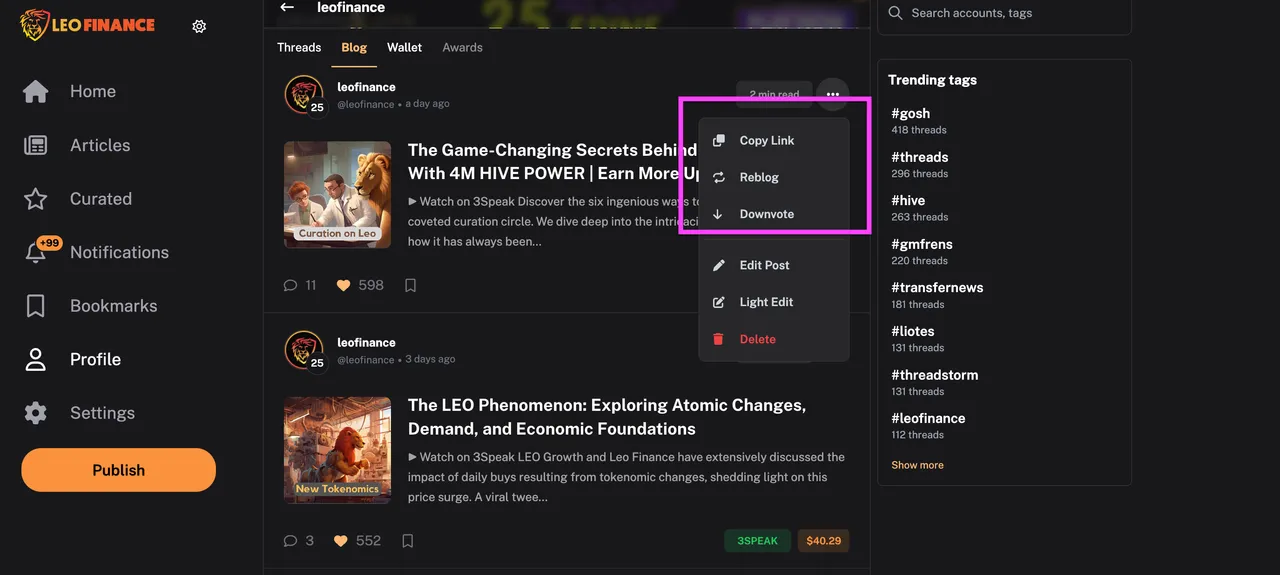Screen dimensions: 1280x575
Task: Click the green 3SPEAK badge
Action: tap(757, 541)
